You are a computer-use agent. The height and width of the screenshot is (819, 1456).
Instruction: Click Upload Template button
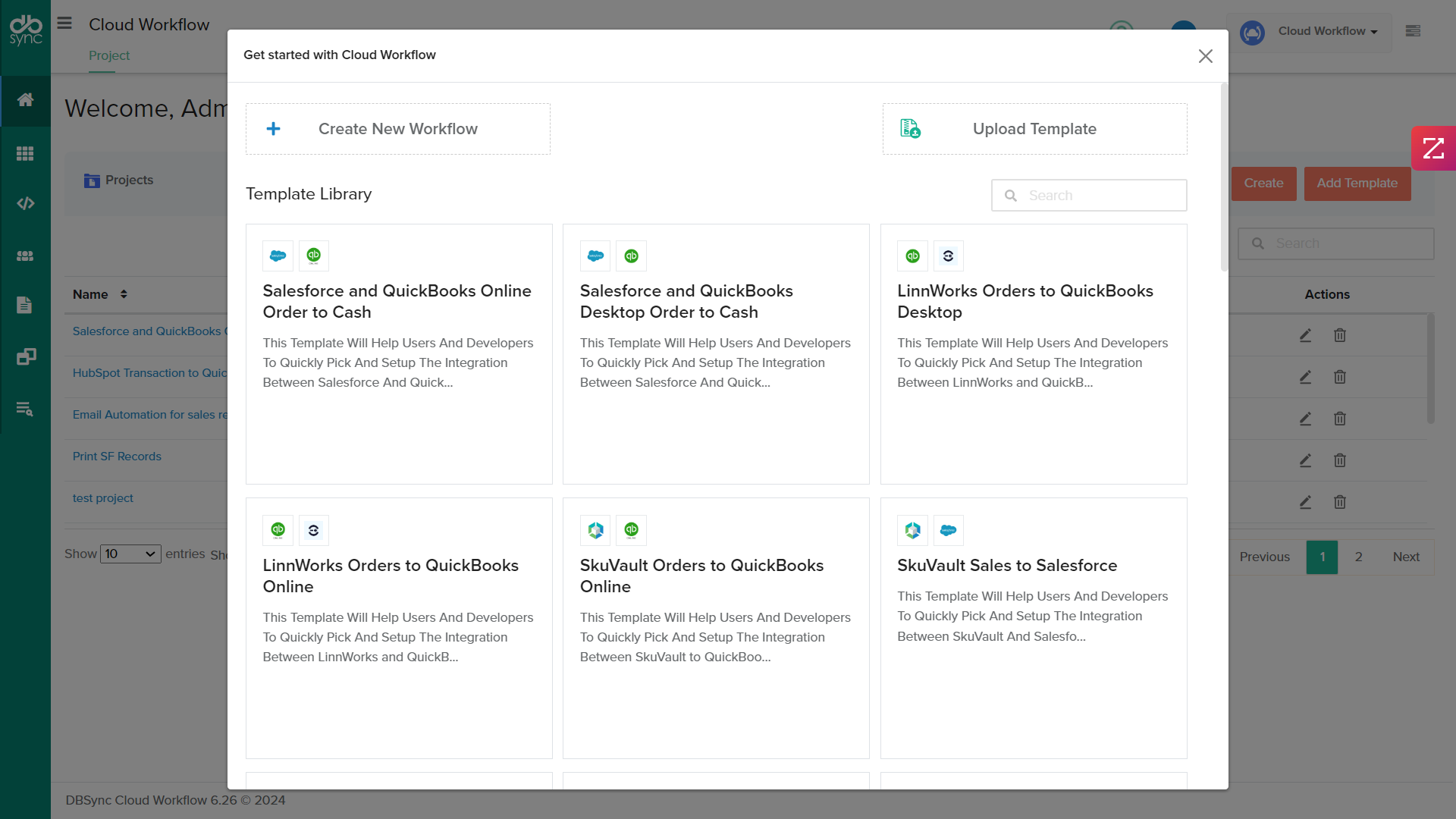[x=1035, y=129]
